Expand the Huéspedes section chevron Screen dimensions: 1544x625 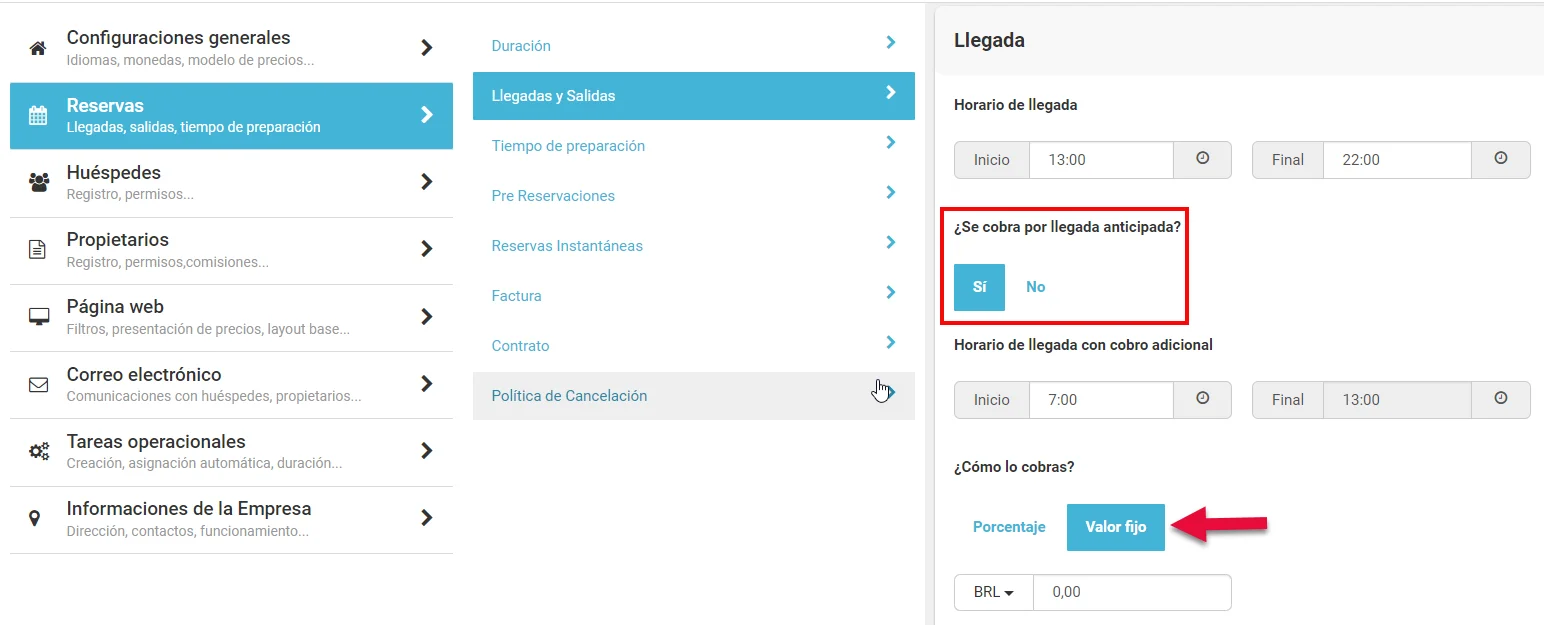pyautogui.click(x=427, y=182)
